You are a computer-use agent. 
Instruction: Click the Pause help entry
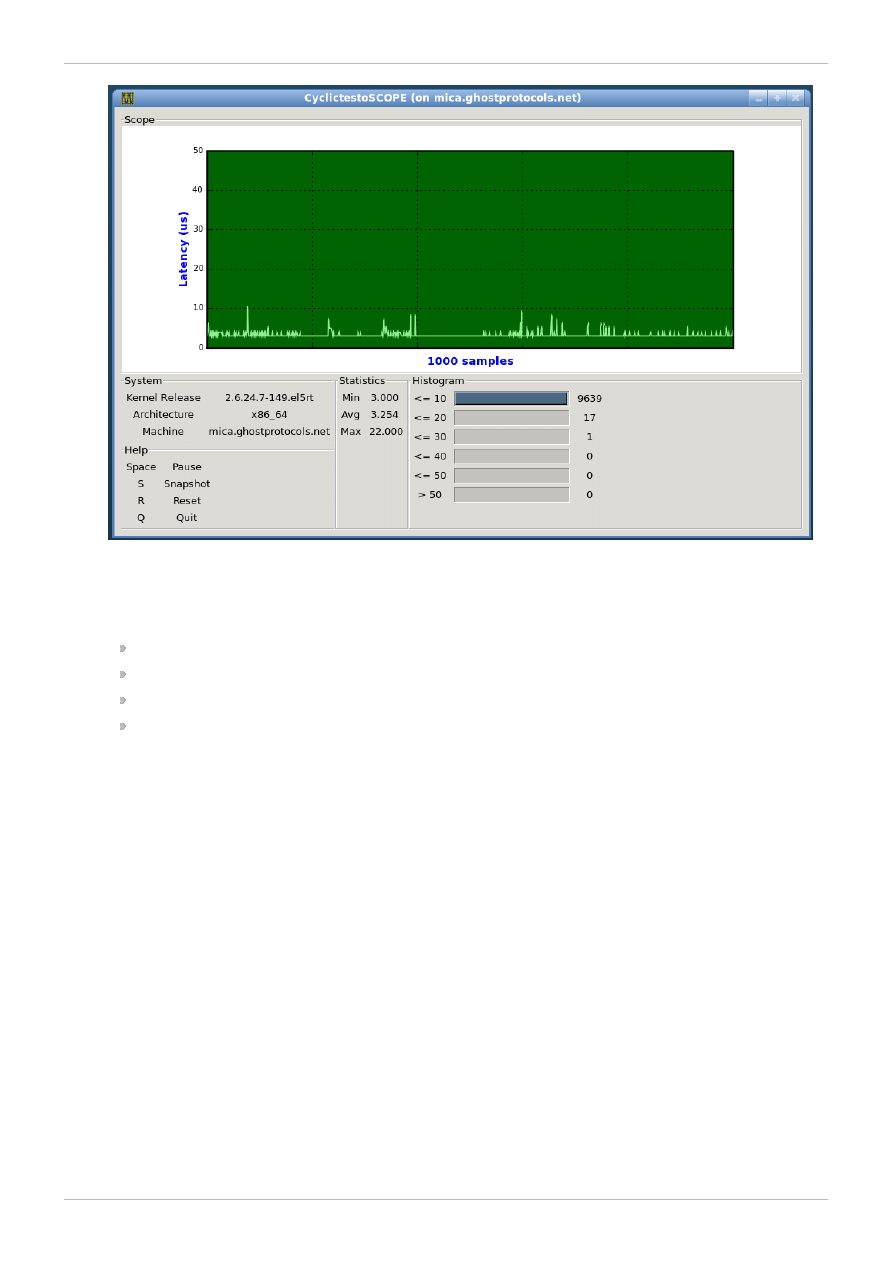(186, 467)
